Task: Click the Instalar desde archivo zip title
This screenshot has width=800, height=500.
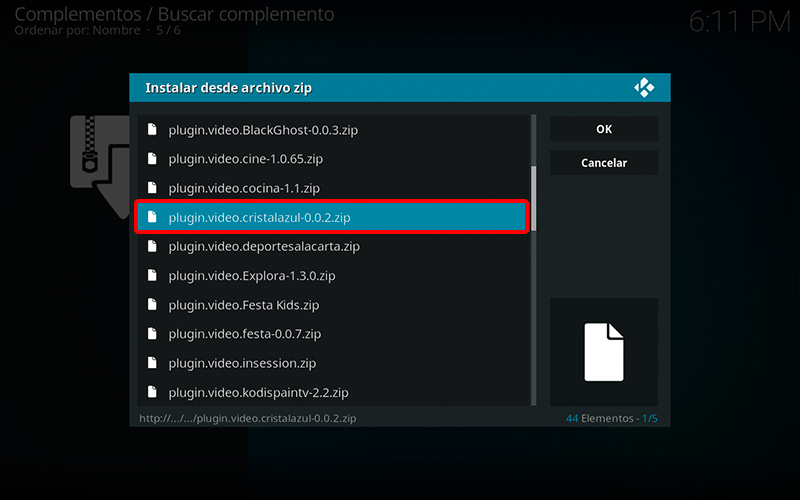Action: click(228, 88)
